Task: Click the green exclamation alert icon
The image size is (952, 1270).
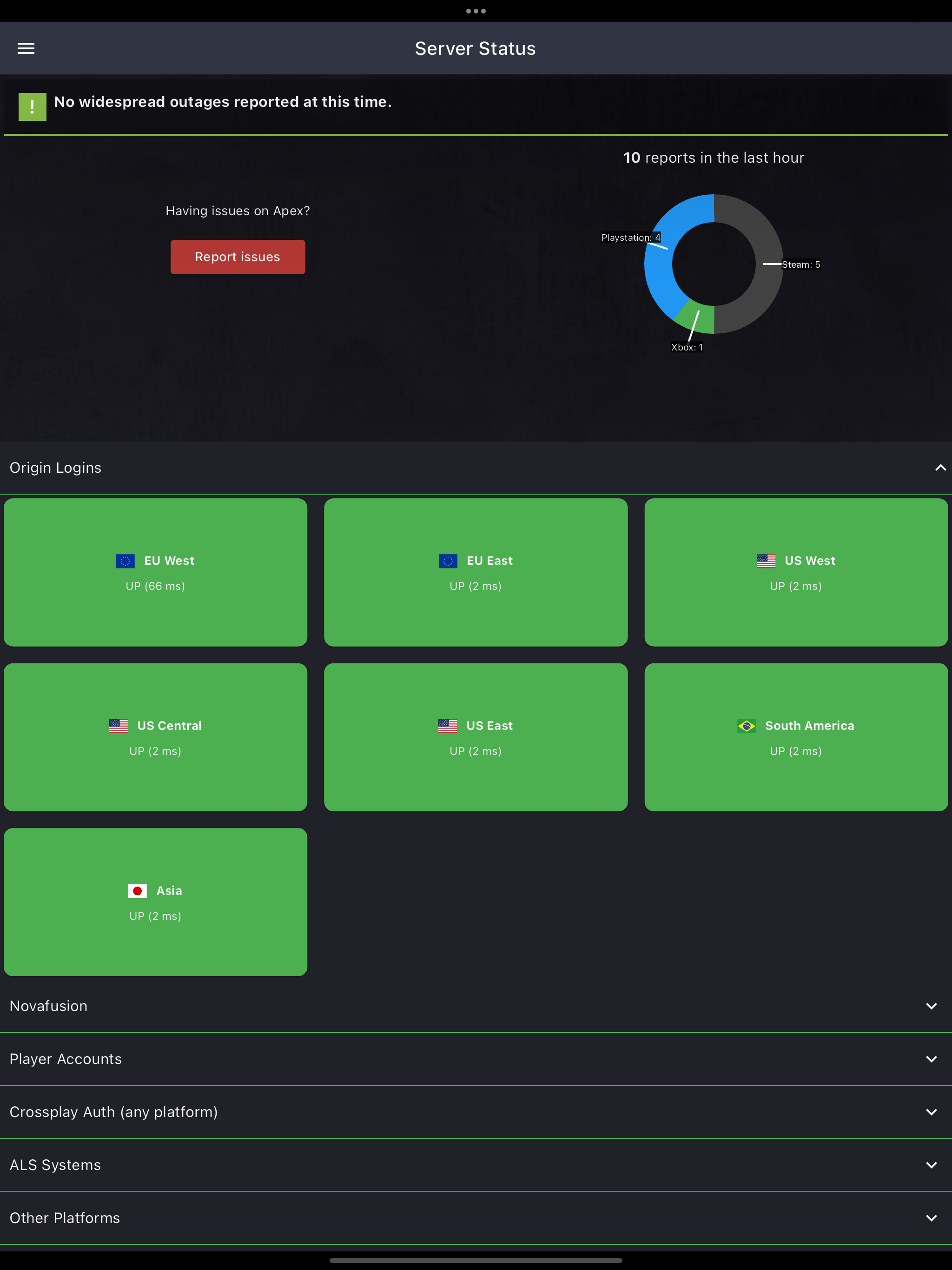Action: pyautogui.click(x=32, y=107)
